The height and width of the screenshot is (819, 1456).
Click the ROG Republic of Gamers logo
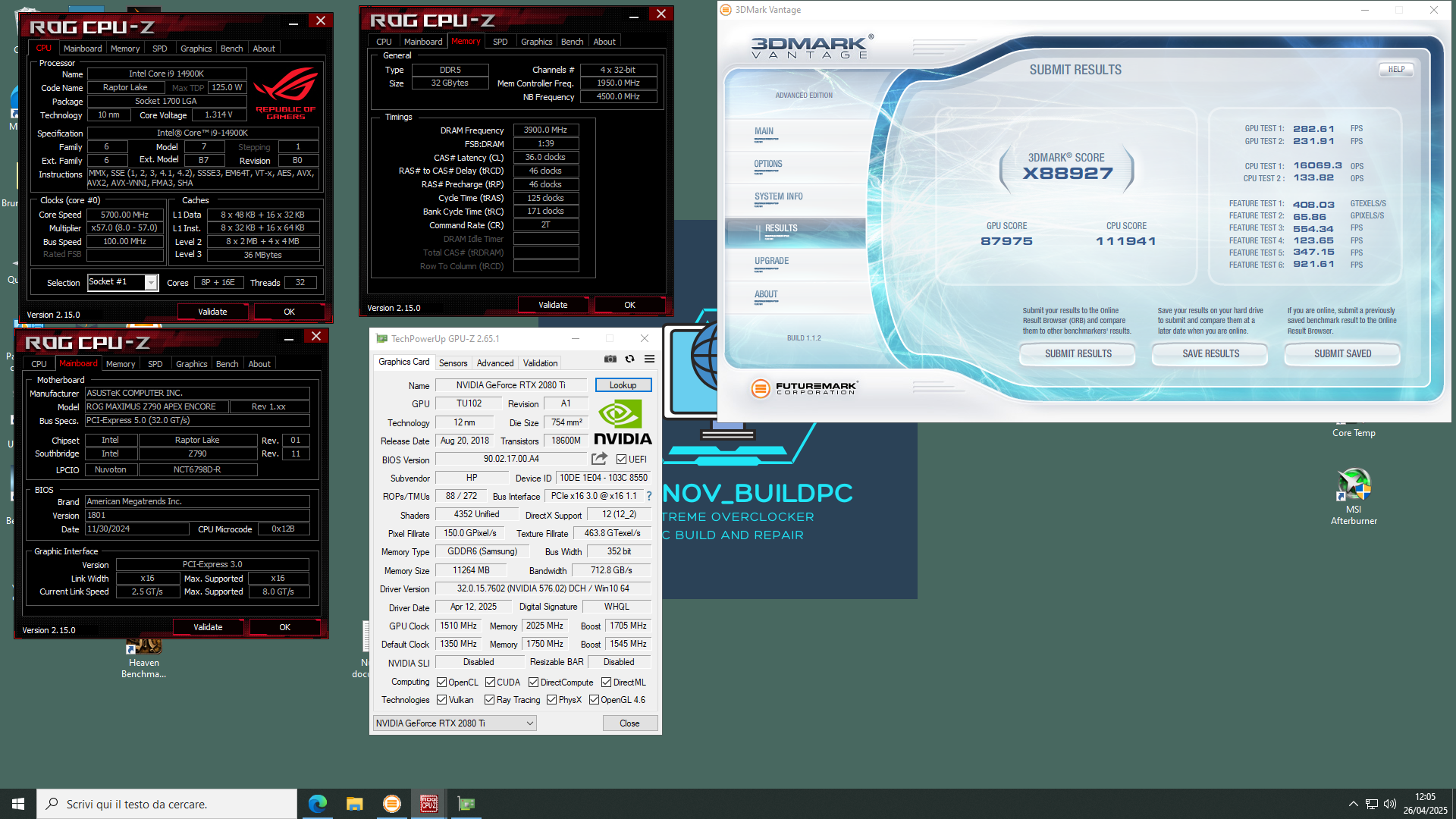pos(286,93)
